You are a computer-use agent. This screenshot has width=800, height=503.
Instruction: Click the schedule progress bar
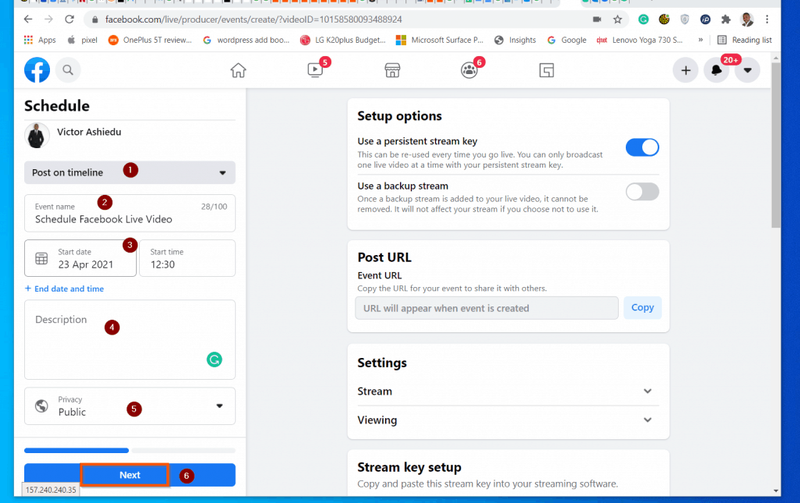pos(130,450)
